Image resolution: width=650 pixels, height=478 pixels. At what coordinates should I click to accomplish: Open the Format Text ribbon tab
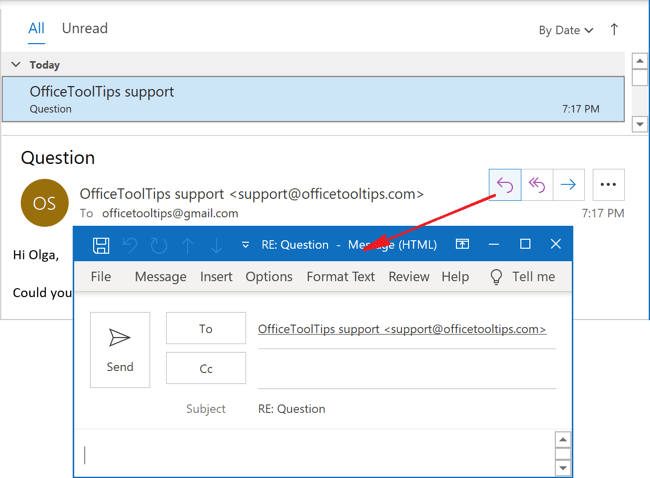[x=340, y=277]
